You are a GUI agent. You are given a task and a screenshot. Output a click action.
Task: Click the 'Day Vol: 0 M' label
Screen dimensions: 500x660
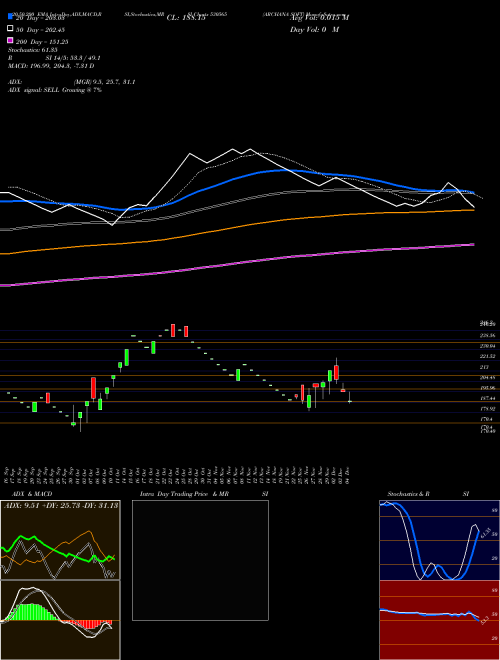tap(314, 29)
